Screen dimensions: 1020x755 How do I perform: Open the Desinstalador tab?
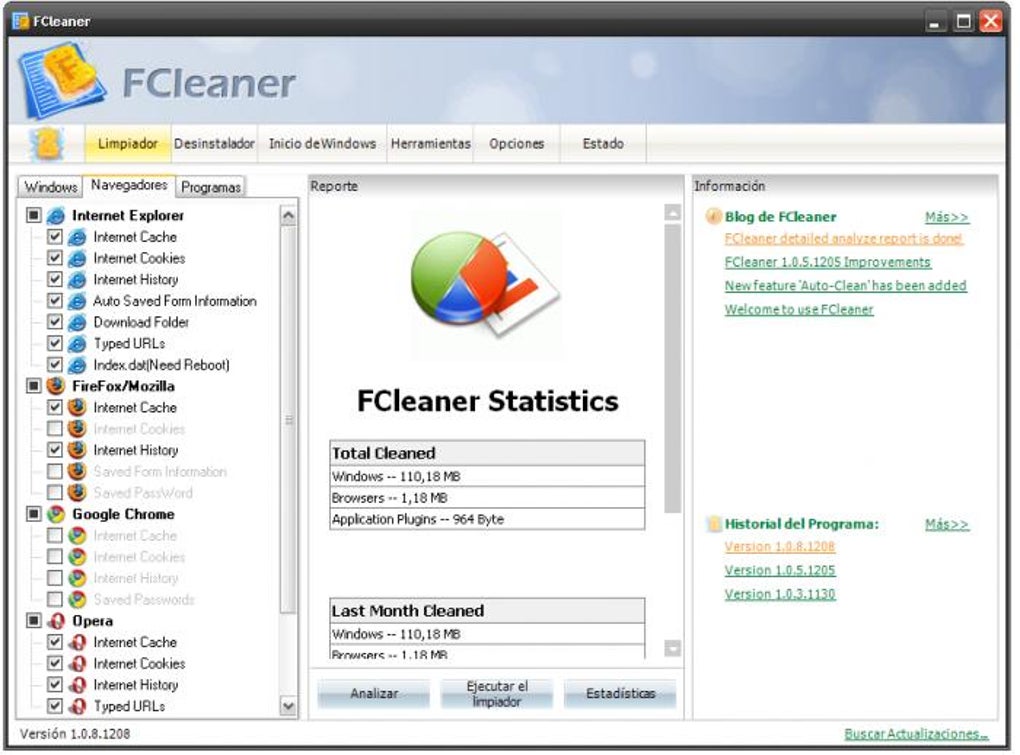[214, 144]
